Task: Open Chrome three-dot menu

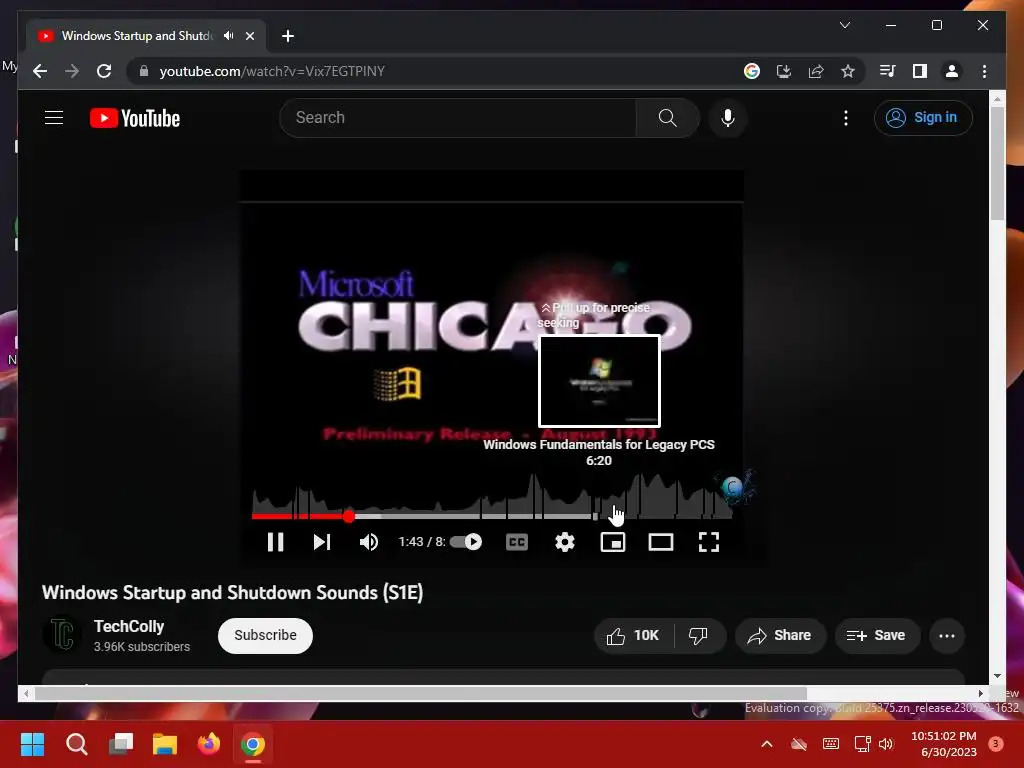Action: (x=984, y=71)
